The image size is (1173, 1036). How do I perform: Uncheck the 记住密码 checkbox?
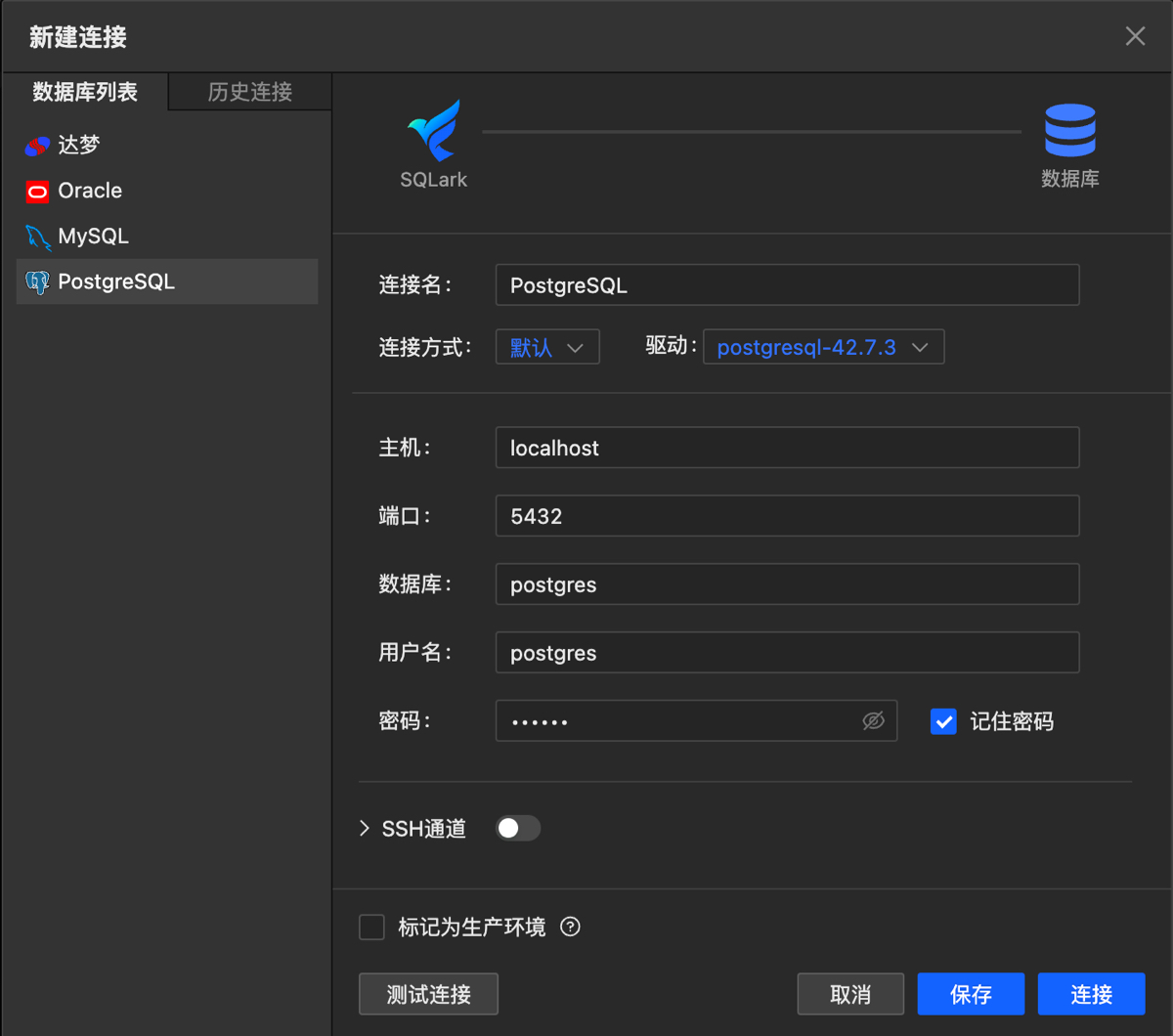943,721
